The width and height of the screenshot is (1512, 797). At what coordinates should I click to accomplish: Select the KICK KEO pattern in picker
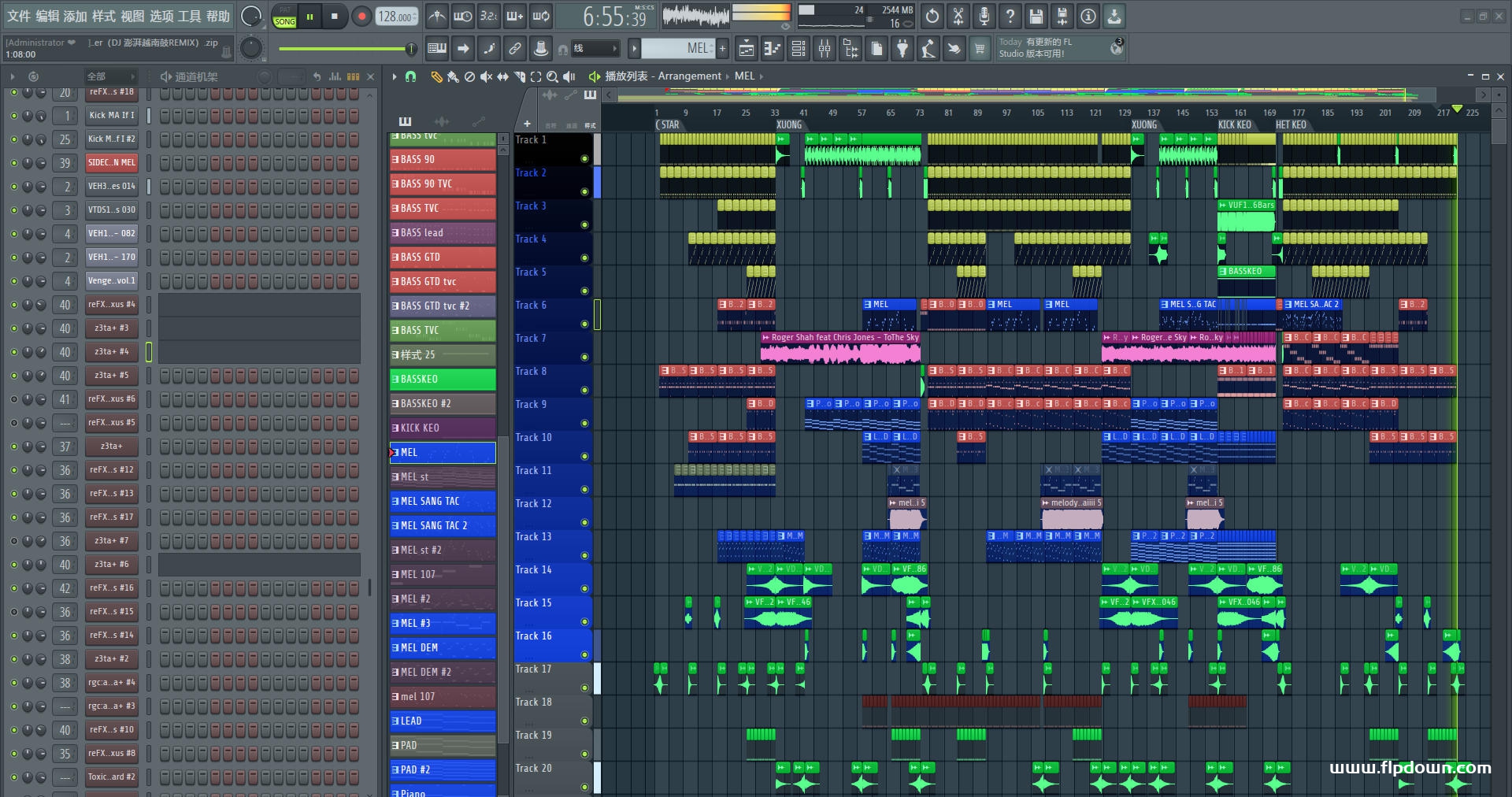[x=443, y=428]
